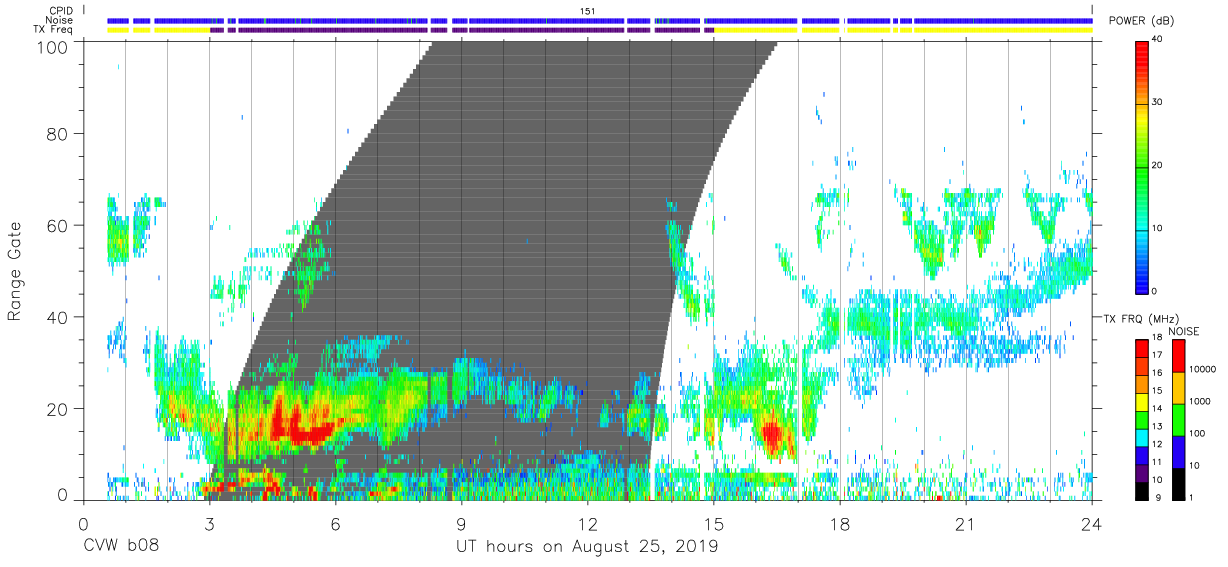Click the 12 tick label on the UT hours axis
This screenshot has height=567, width=1228.
coord(587,522)
